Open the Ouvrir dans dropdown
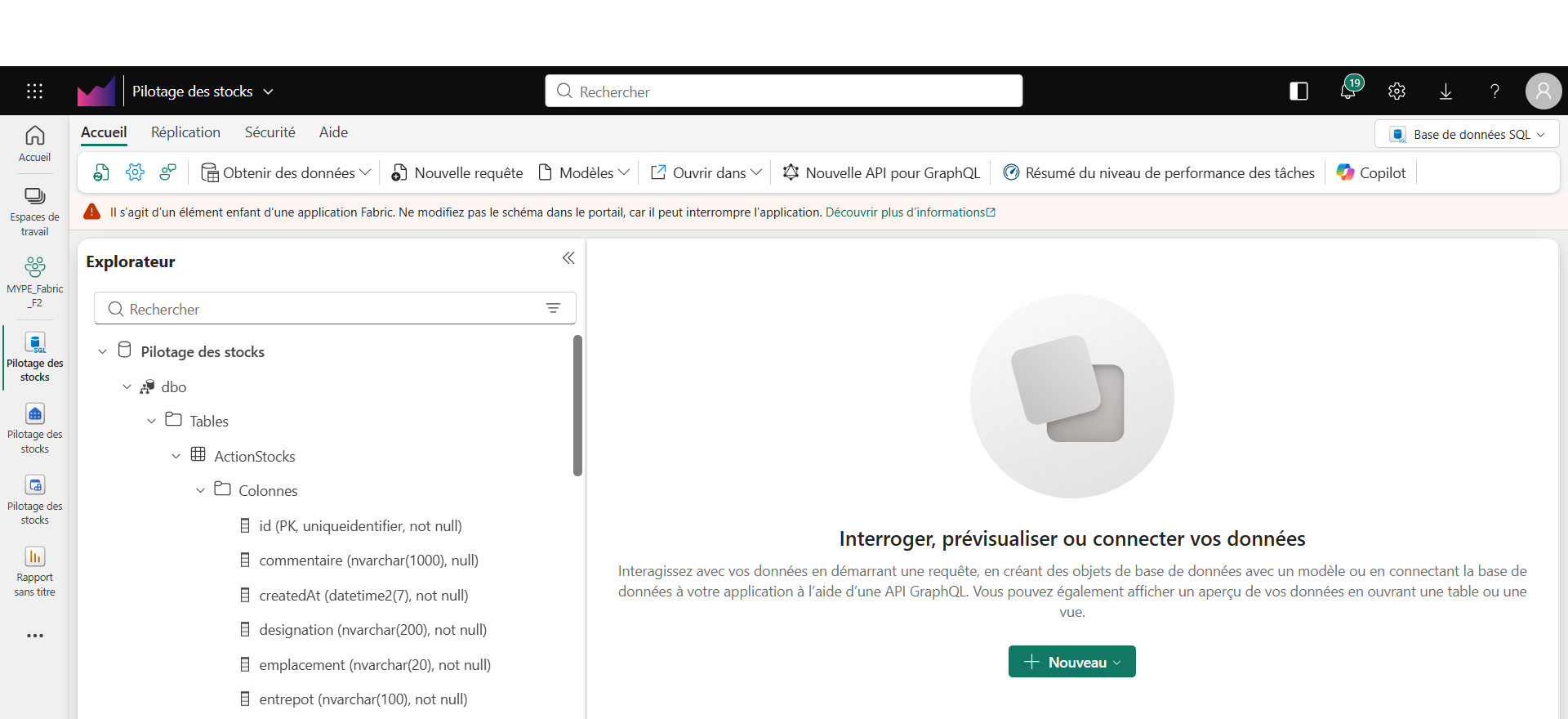Viewport: 1568px width, 719px height. (x=706, y=172)
